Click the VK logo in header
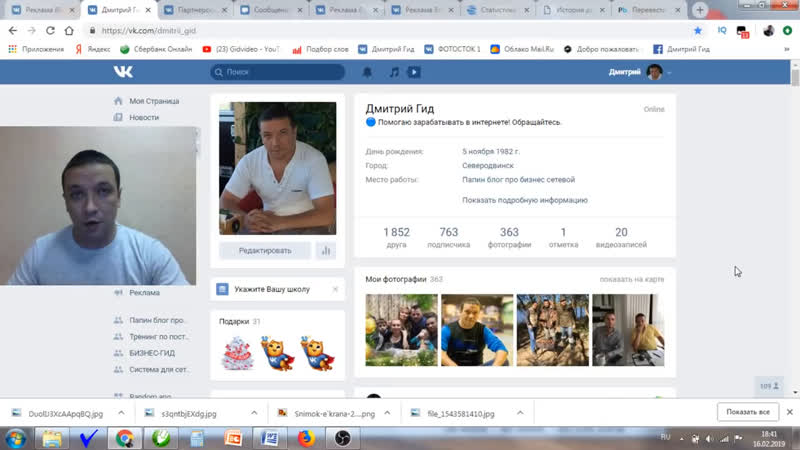This screenshot has width=800, height=450. pyautogui.click(x=123, y=72)
